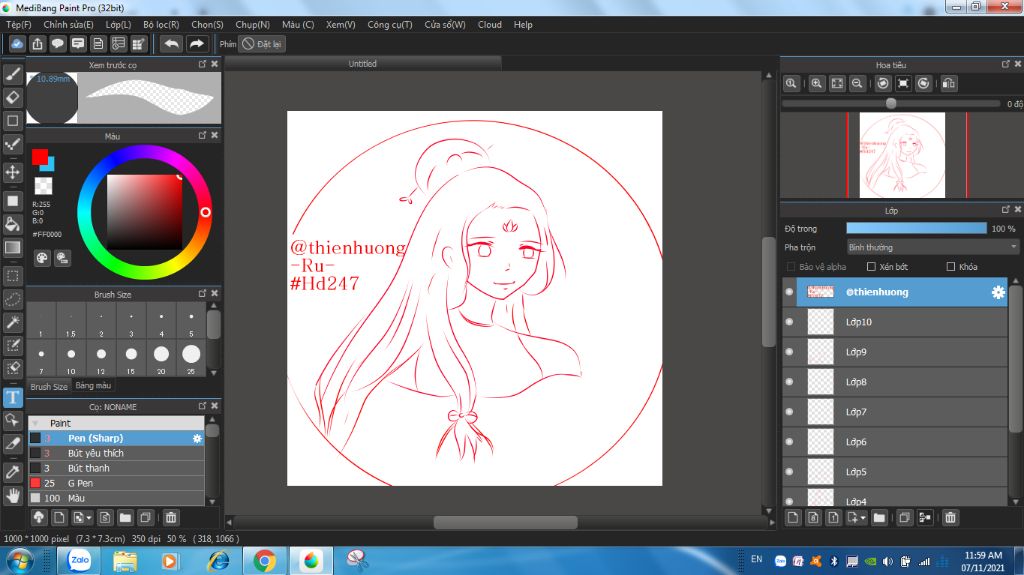Select the Bucket fill tool
The height and width of the screenshot is (575, 1024).
pyautogui.click(x=12, y=224)
